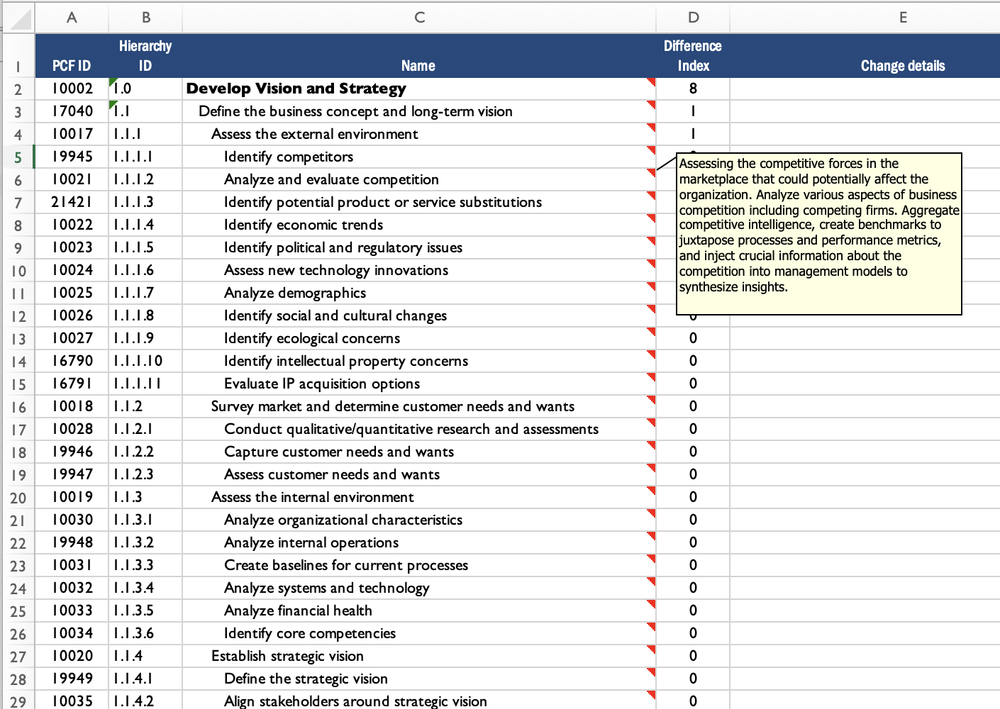
Task: Click green error flag on Hierarchy ID 1.1 cell
Action: pyautogui.click(x=112, y=104)
